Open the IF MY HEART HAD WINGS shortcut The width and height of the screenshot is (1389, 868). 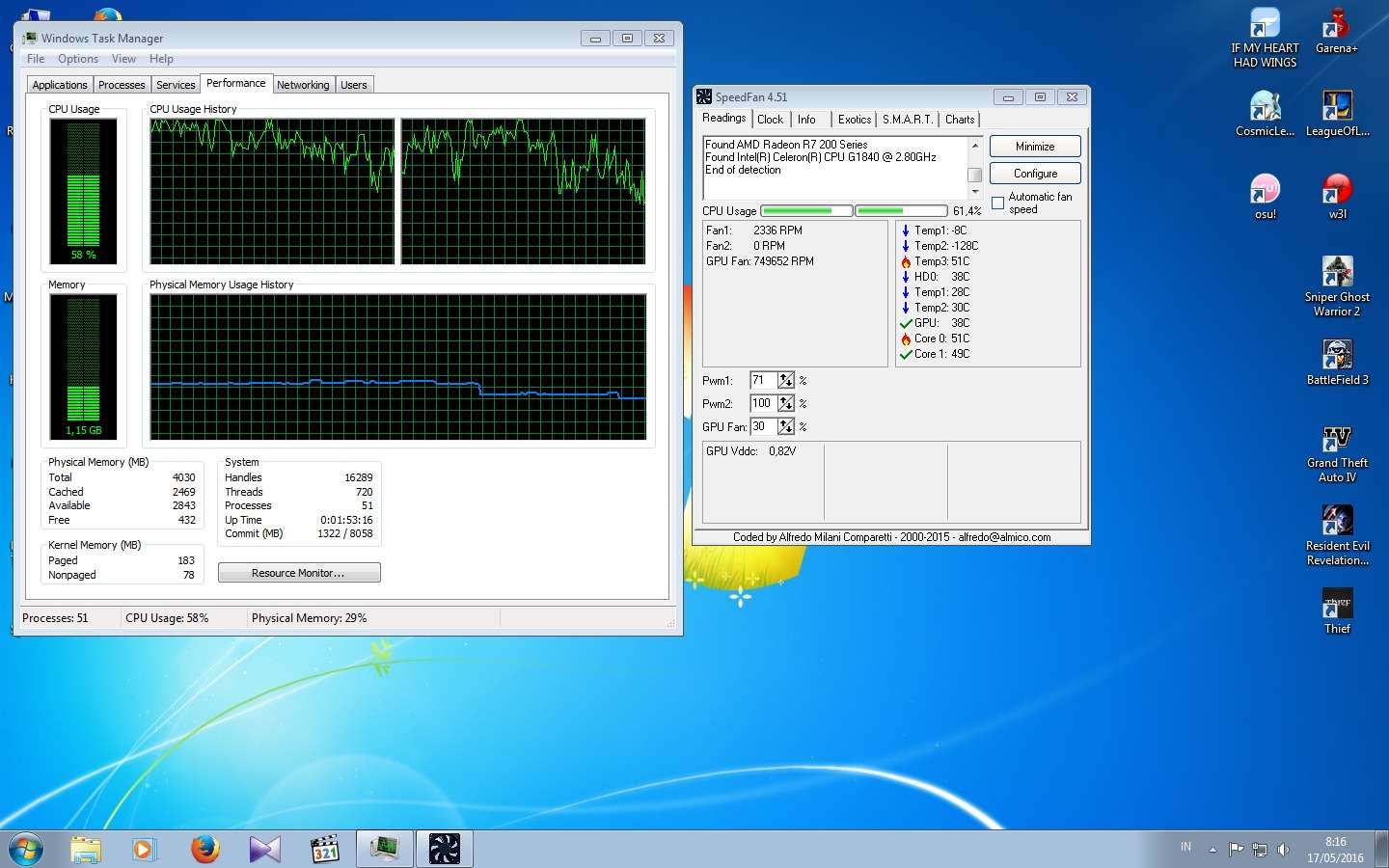[1265, 37]
